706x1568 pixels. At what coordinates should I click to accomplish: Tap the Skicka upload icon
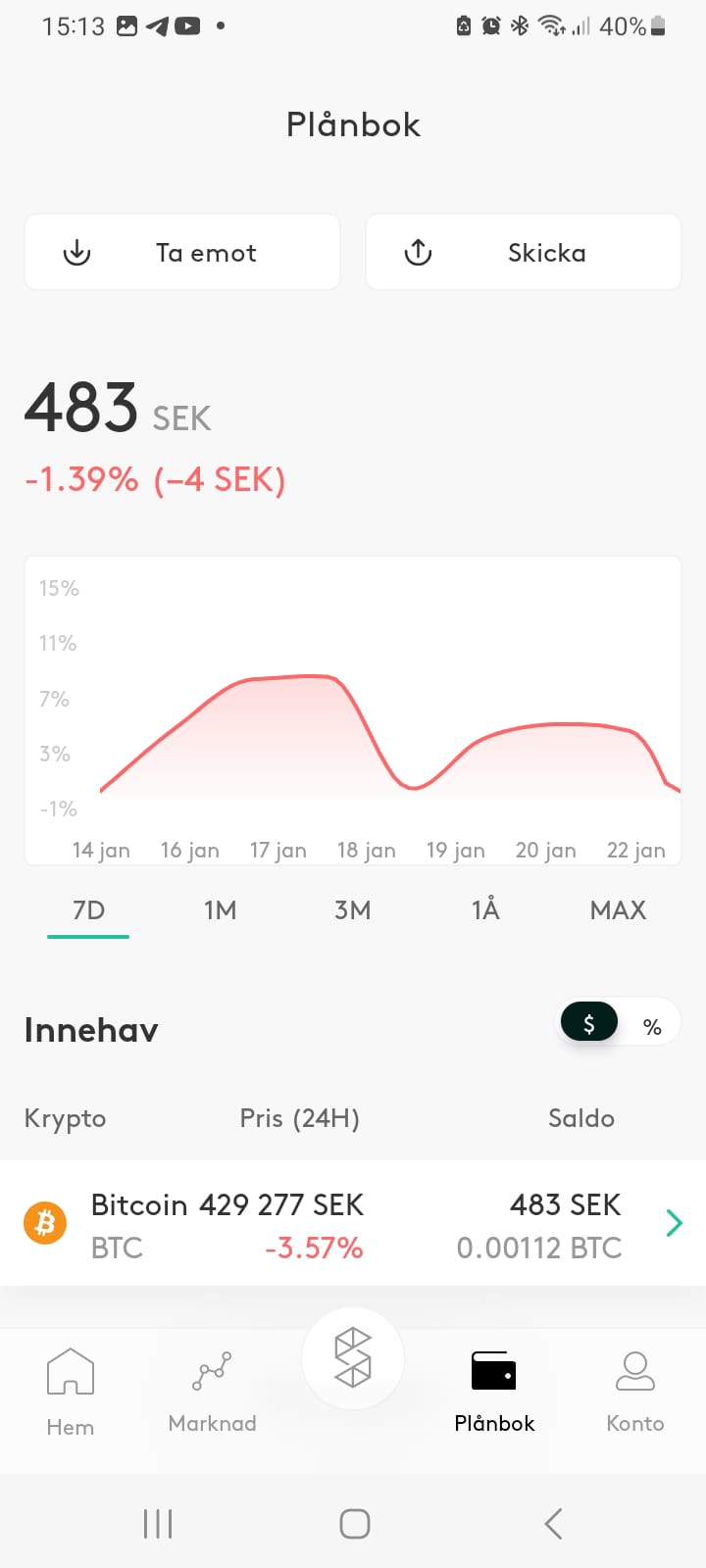point(418,253)
